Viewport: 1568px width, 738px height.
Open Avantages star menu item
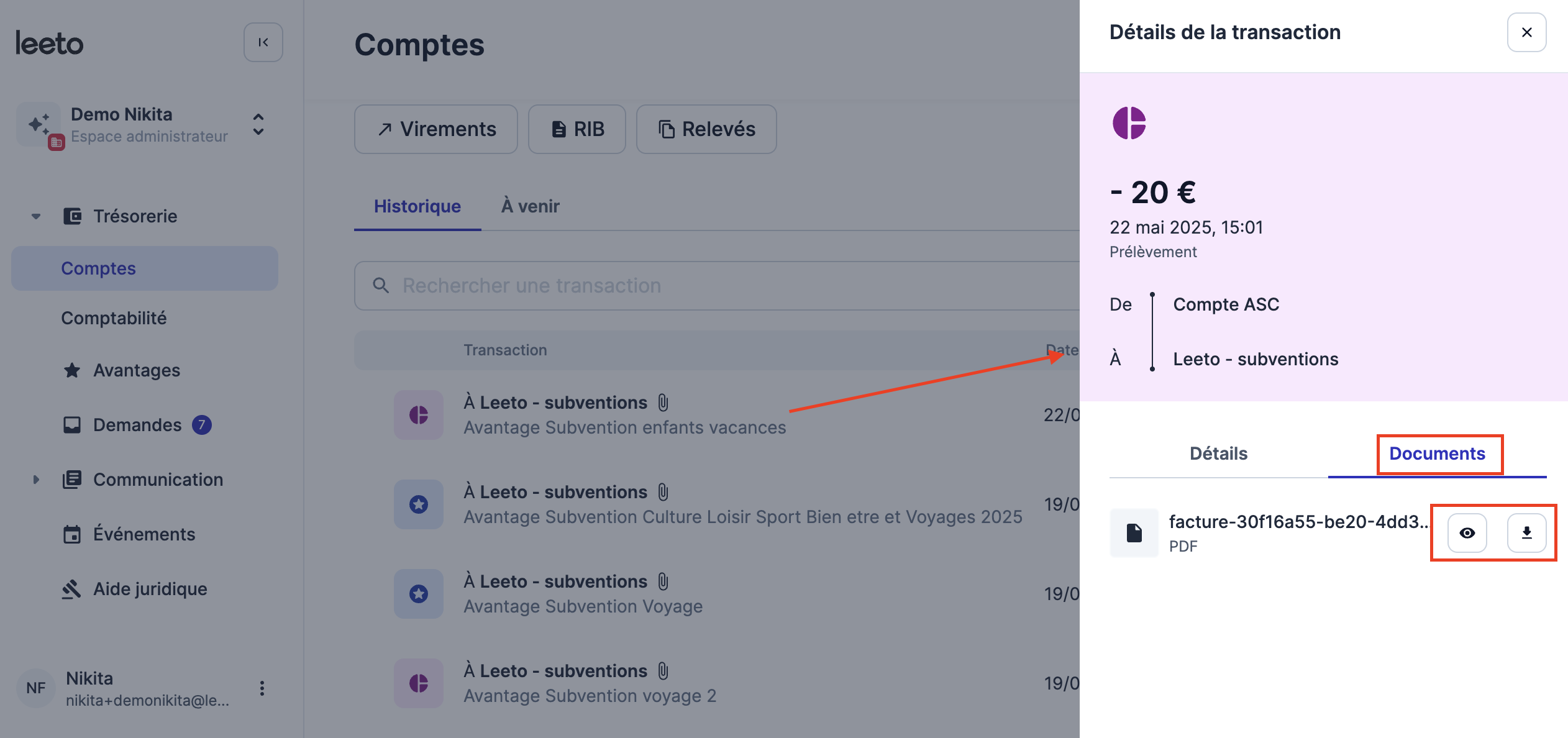[137, 370]
